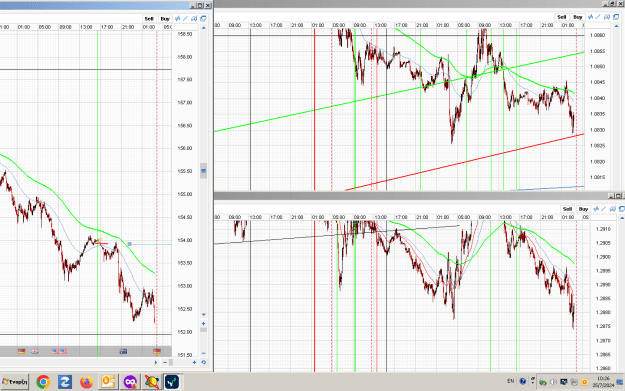Click Sell in the left chart window
The width and height of the screenshot is (625, 391).
click(149, 19)
